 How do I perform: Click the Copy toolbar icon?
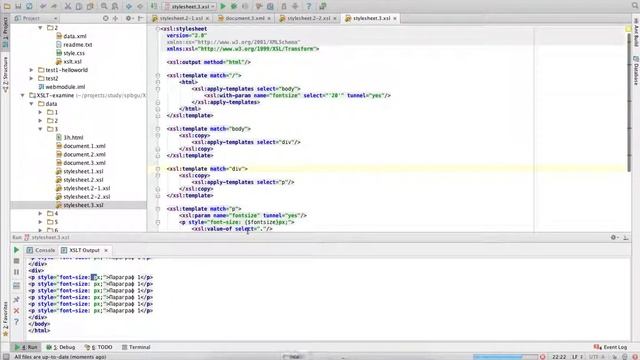click(79, 6)
